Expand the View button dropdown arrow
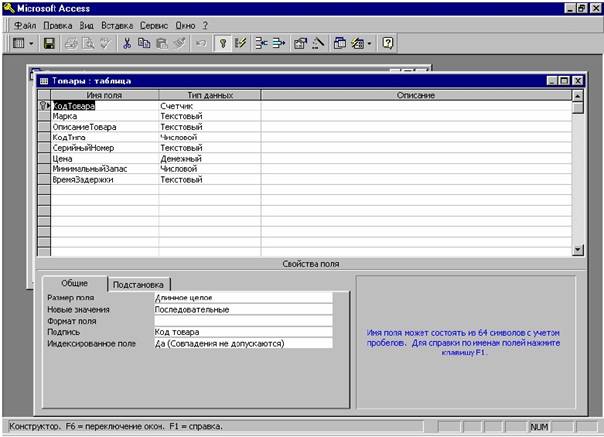Viewport: 604px width, 437px height. (x=31, y=44)
